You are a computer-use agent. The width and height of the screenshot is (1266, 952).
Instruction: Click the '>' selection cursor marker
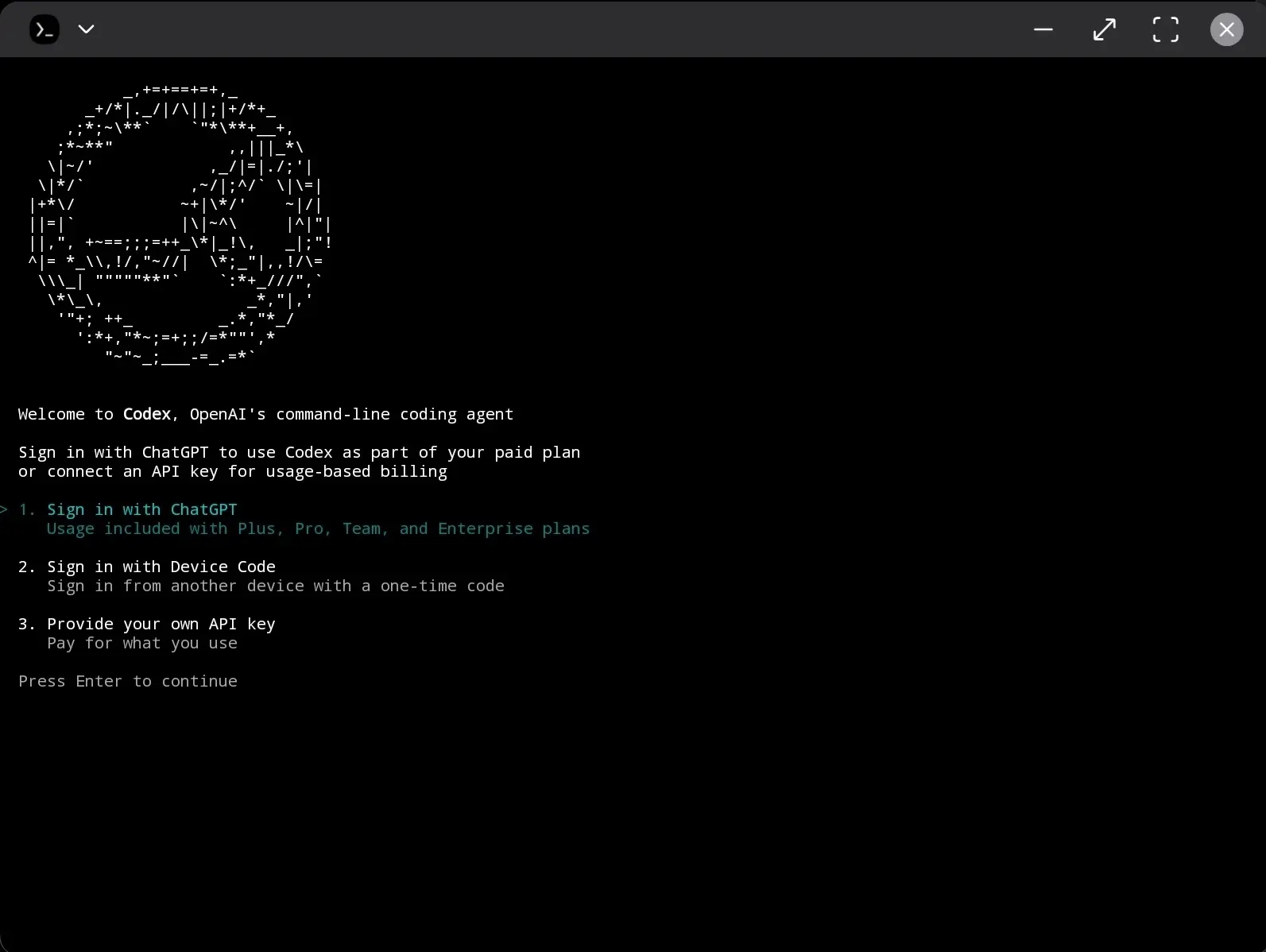click(4, 509)
